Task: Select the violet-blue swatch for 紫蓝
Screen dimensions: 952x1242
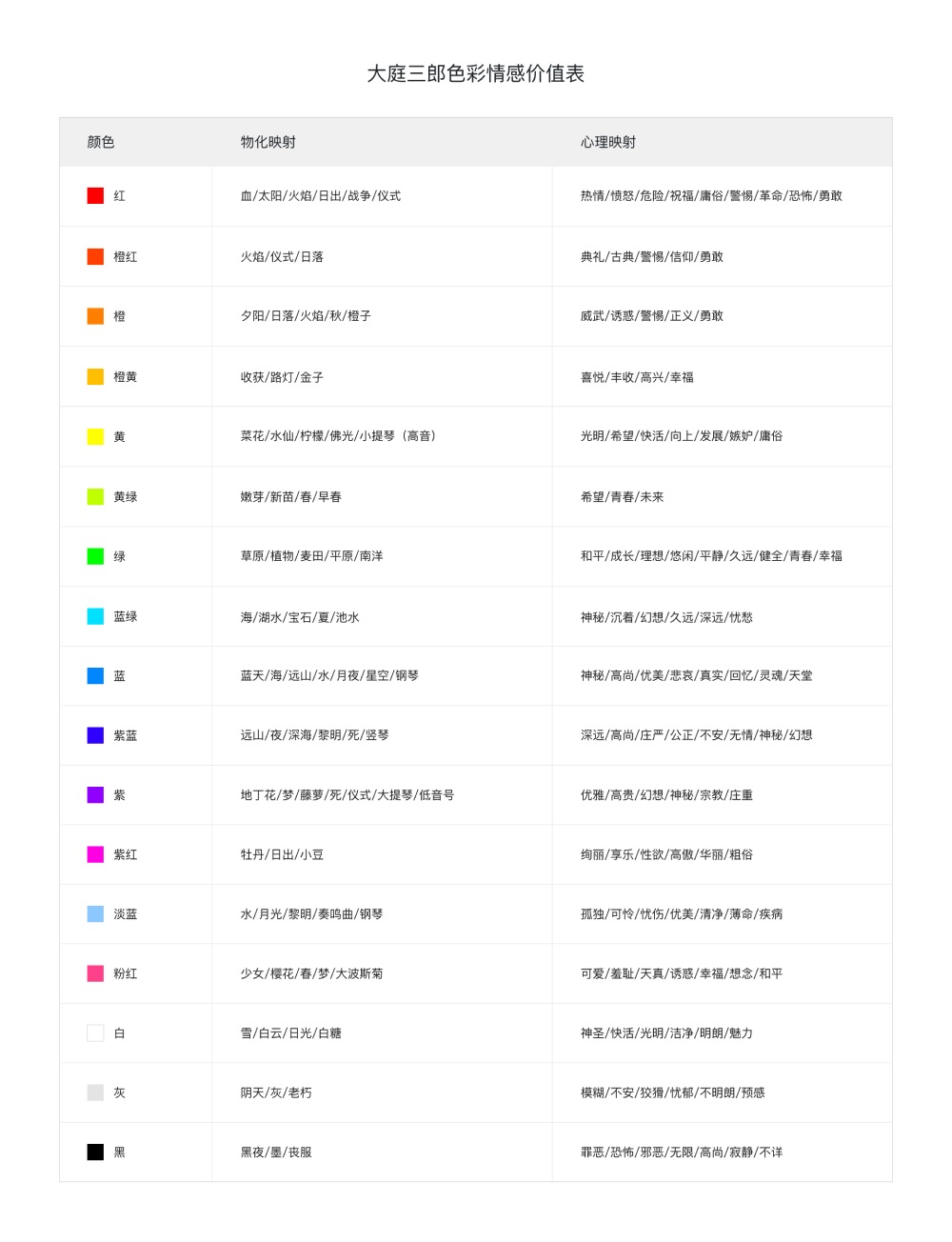Action: click(x=95, y=735)
